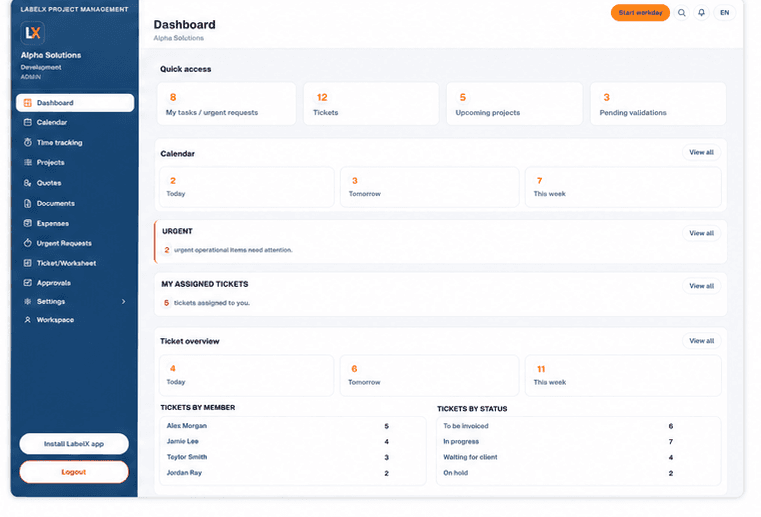Viewport: 761px width, 517px height.
Task: Click View all for My Assigned Tickets
Action: coord(701,286)
